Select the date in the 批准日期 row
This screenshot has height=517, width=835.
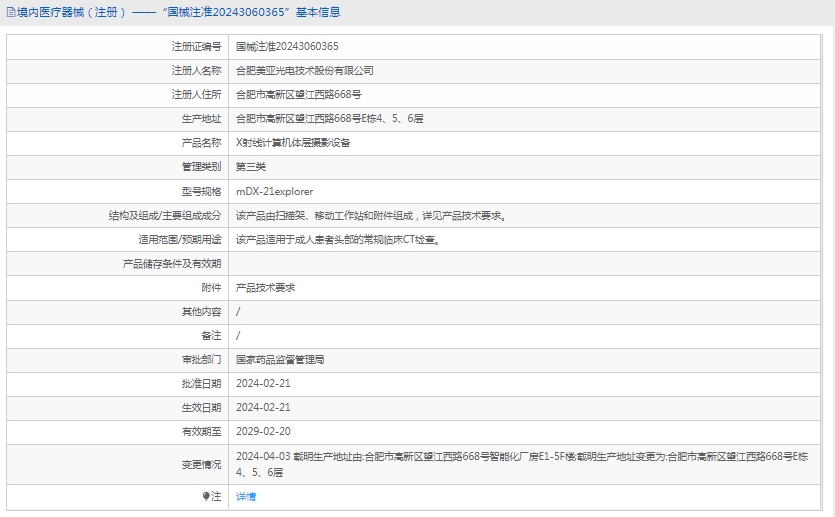pos(263,384)
